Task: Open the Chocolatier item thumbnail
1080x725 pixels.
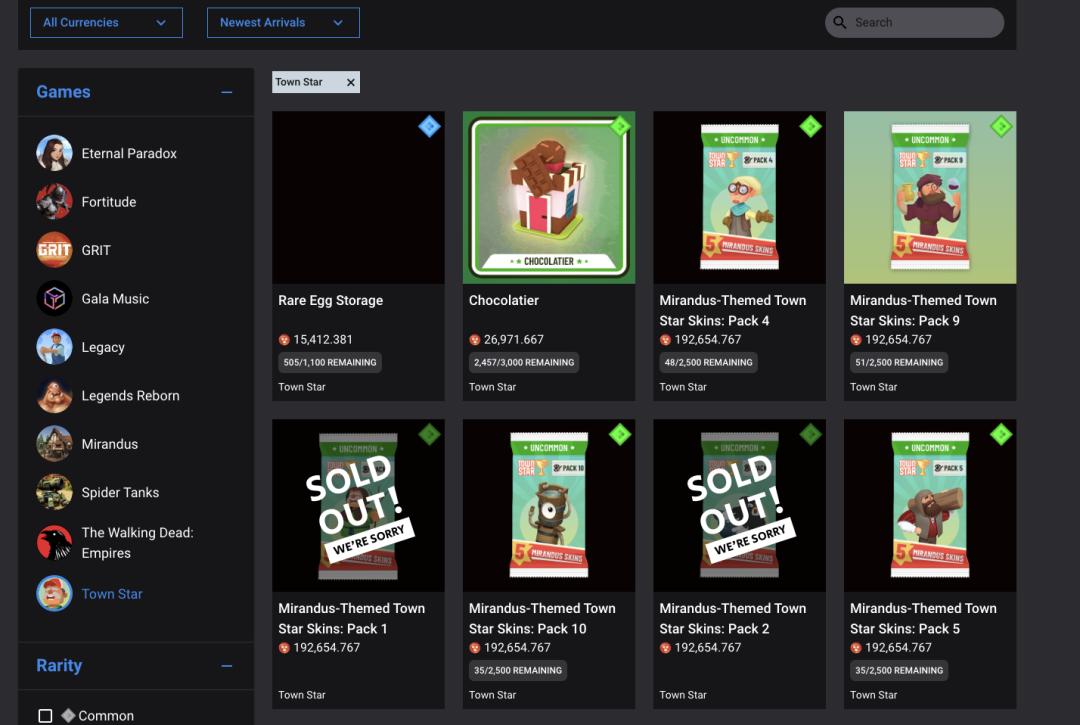Action: point(548,197)
